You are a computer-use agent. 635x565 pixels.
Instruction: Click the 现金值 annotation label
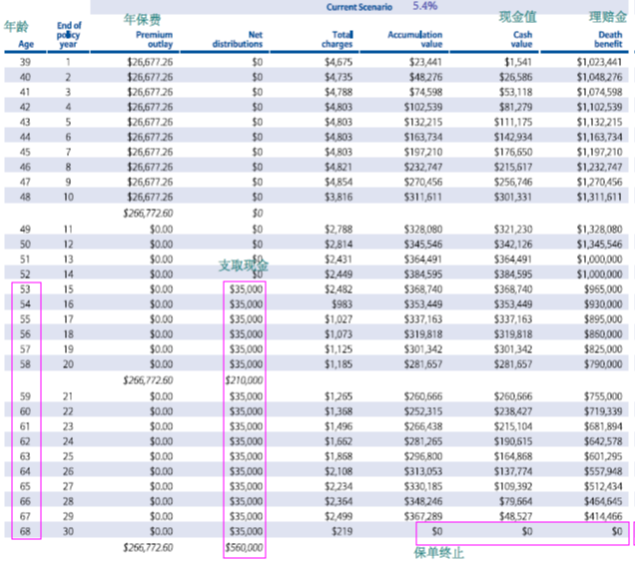(x=518, y=17)
